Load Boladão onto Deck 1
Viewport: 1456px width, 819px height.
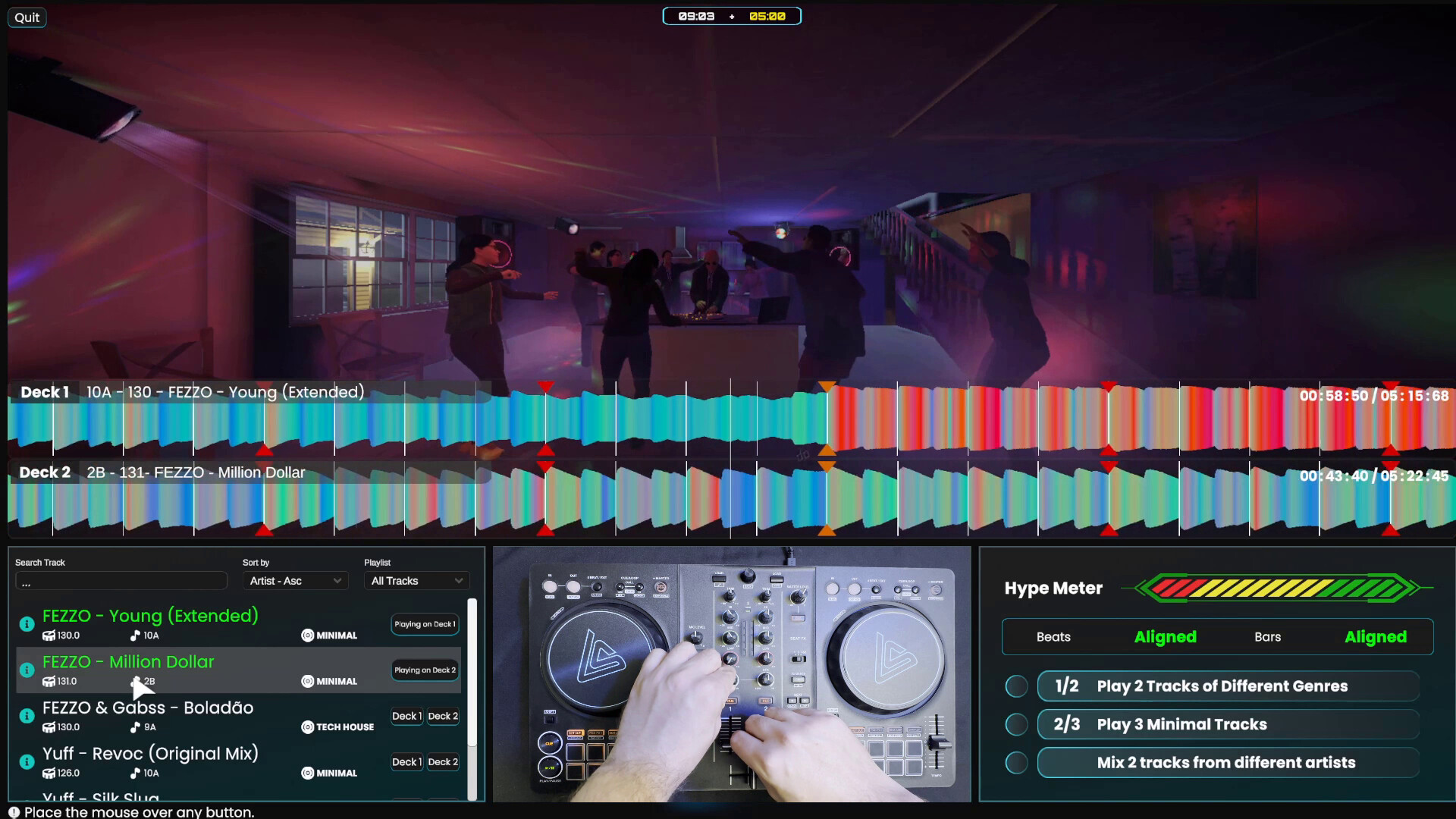click(406, 716)
